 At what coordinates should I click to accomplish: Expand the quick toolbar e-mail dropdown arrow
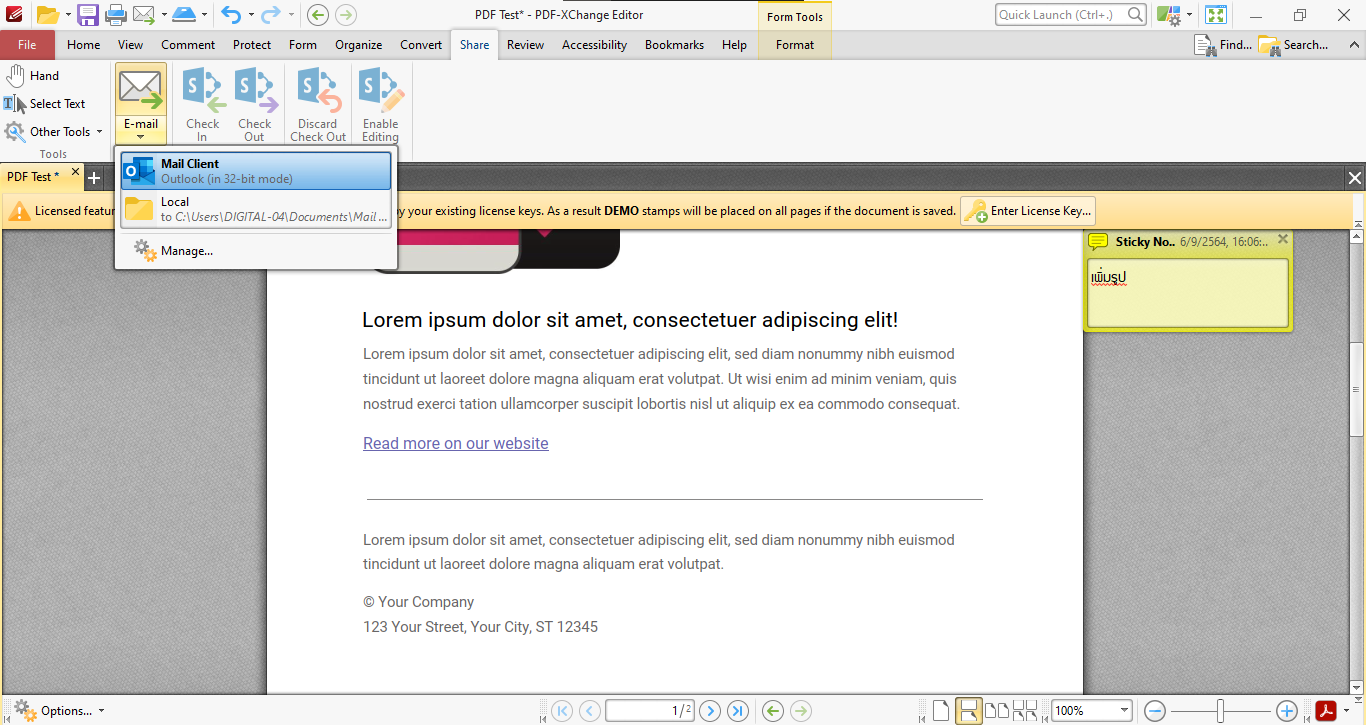click(x=163, y=15)
